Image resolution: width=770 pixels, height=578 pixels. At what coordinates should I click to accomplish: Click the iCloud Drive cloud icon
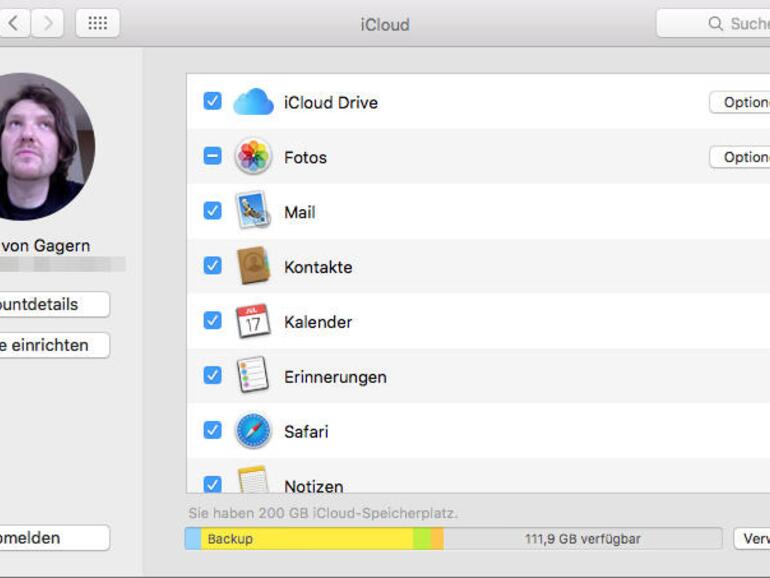click(253, 102)
